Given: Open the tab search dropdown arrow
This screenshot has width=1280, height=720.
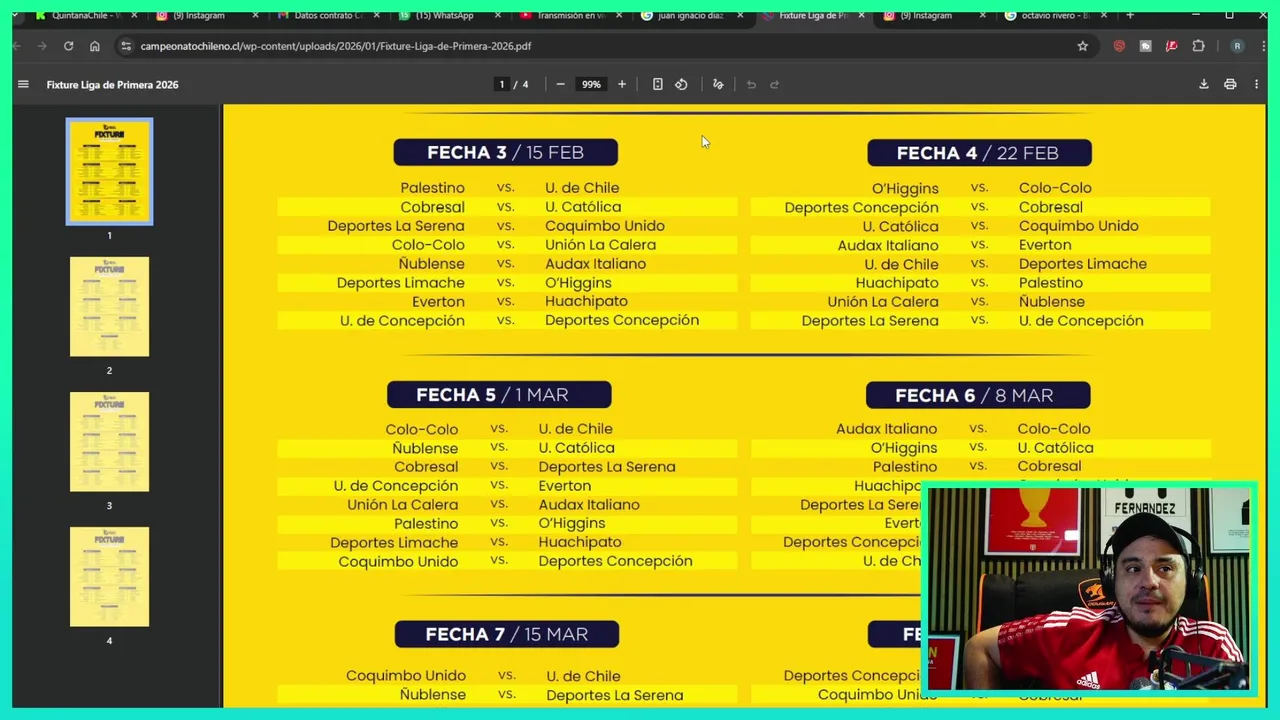Looking at the screenshot, I should point(16,15).
